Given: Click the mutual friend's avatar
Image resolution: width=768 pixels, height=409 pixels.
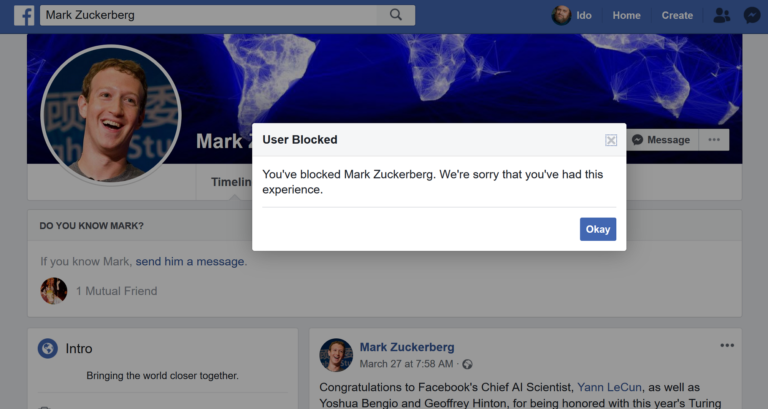Looking at the screenshot, I should tap(54, 291).
